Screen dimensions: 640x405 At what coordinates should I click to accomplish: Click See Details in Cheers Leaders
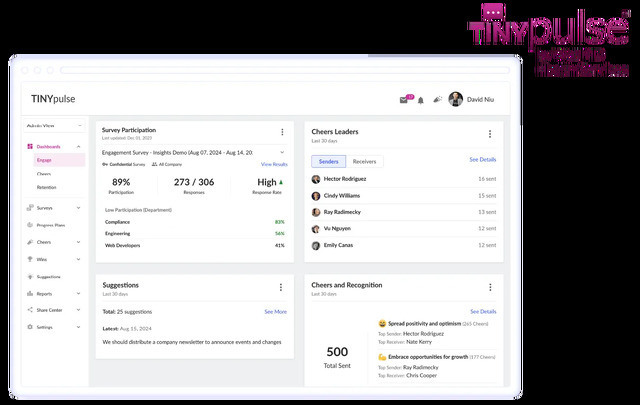click(482, 160)
